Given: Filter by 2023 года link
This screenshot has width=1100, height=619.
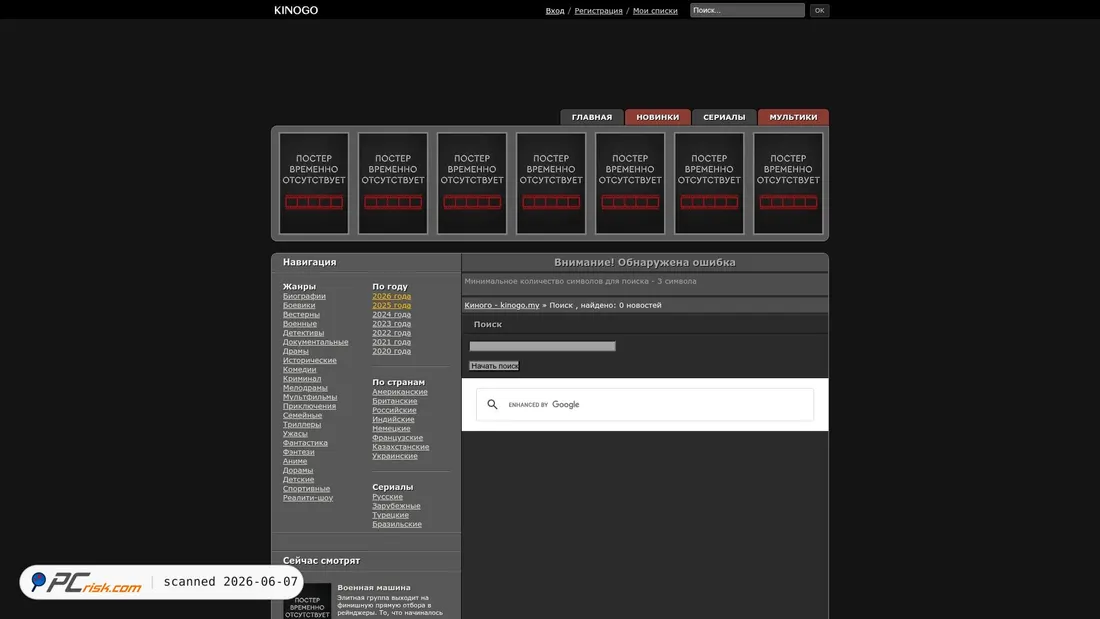Looking at the screenshot, I should click(391, 324).
